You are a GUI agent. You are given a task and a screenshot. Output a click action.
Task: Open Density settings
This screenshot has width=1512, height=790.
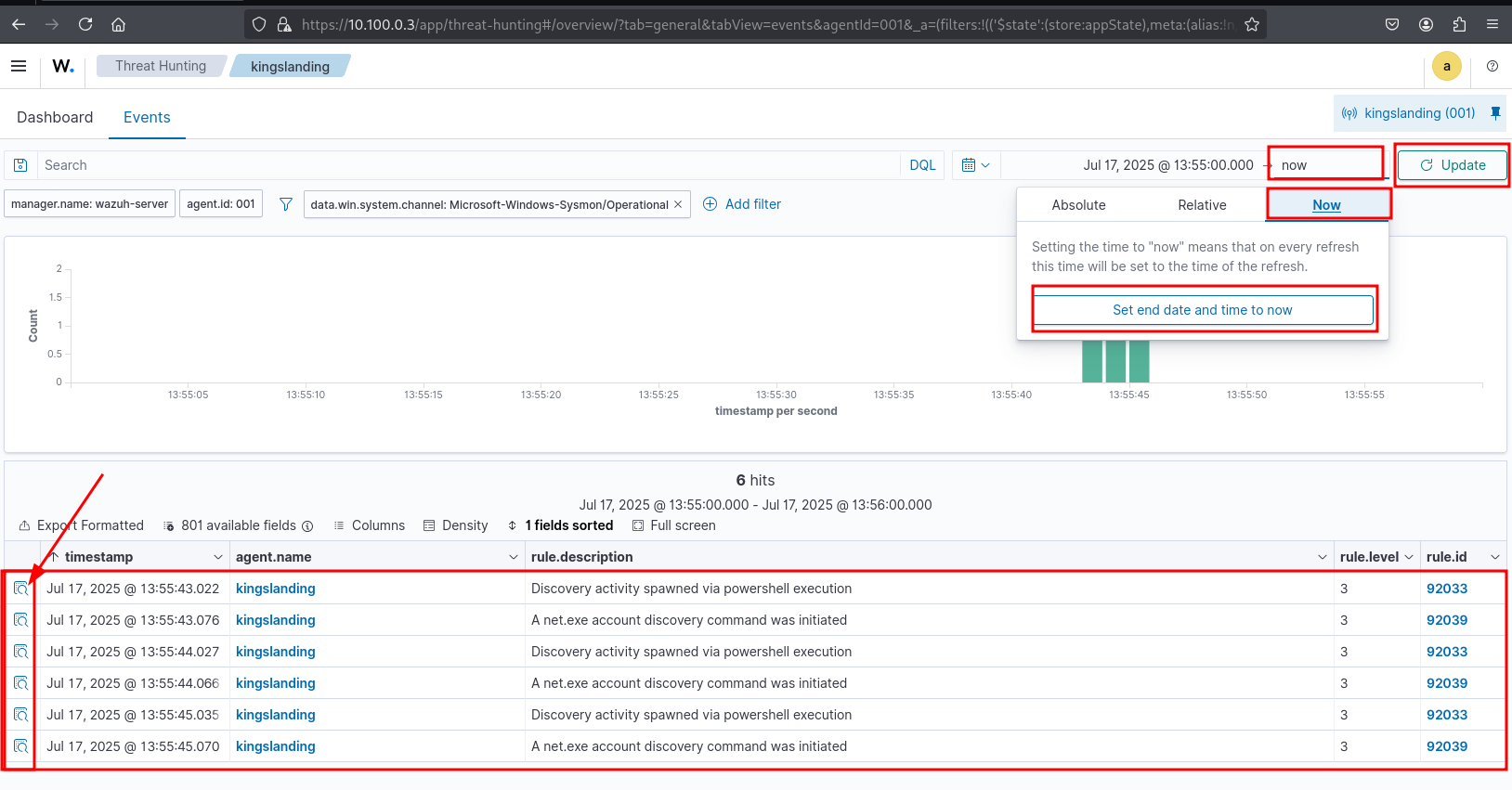click(455, 525)
